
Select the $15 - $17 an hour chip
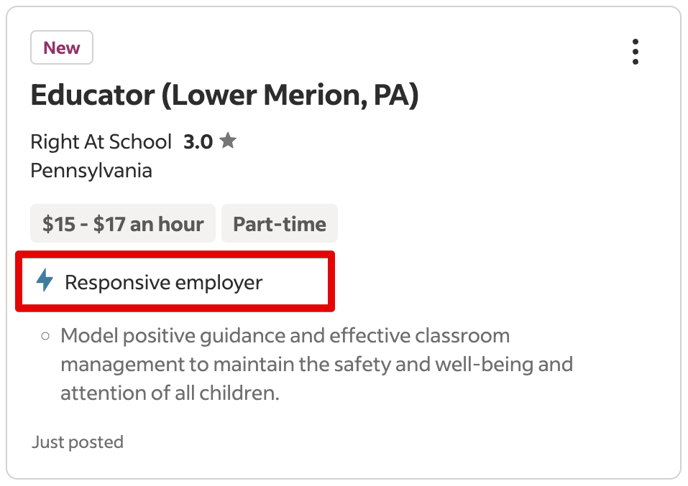point(123,224)
